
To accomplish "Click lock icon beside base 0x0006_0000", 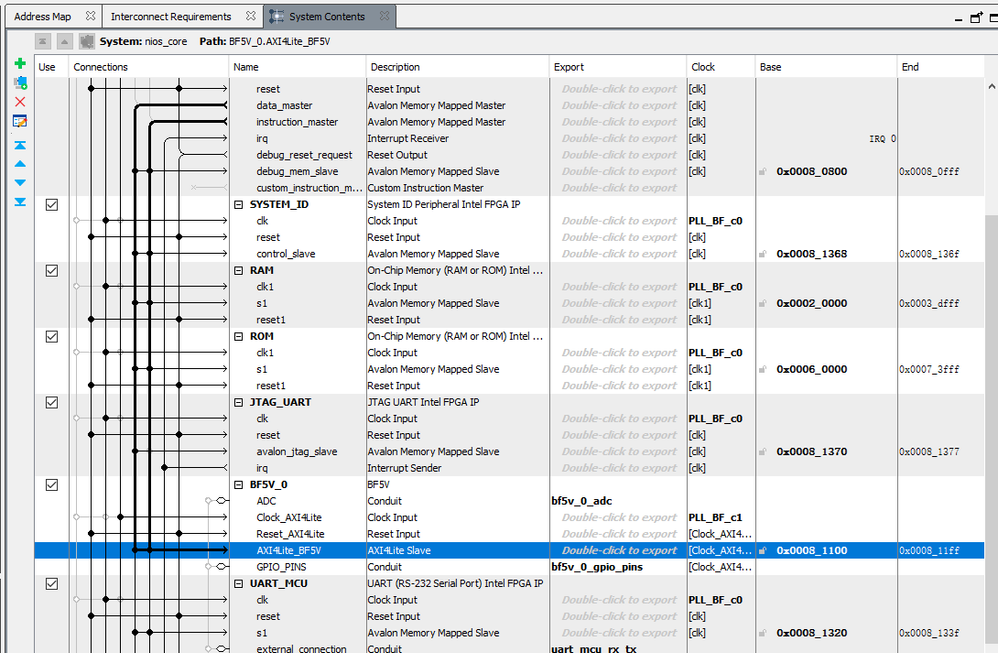I will pyautogui.click(x=763, y=369).
